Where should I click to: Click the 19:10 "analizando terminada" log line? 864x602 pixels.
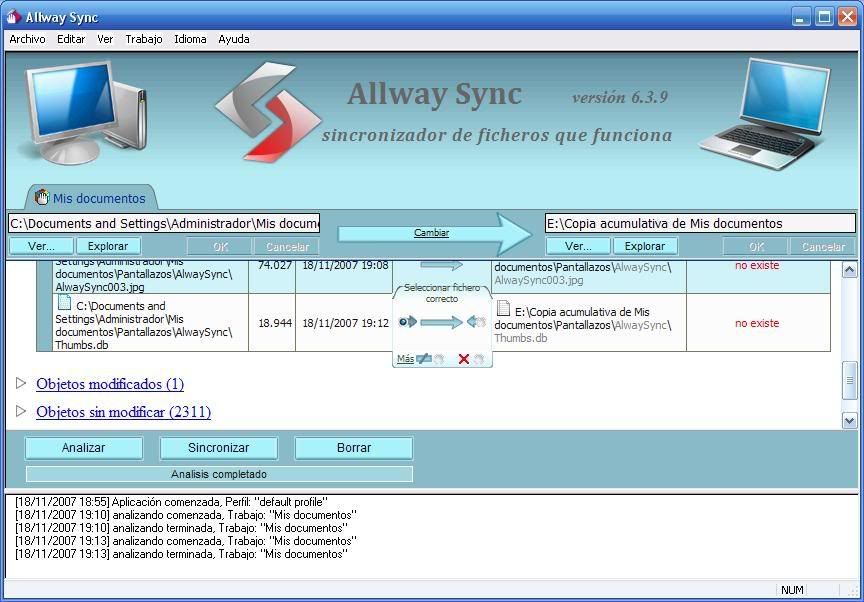[181, 528]
